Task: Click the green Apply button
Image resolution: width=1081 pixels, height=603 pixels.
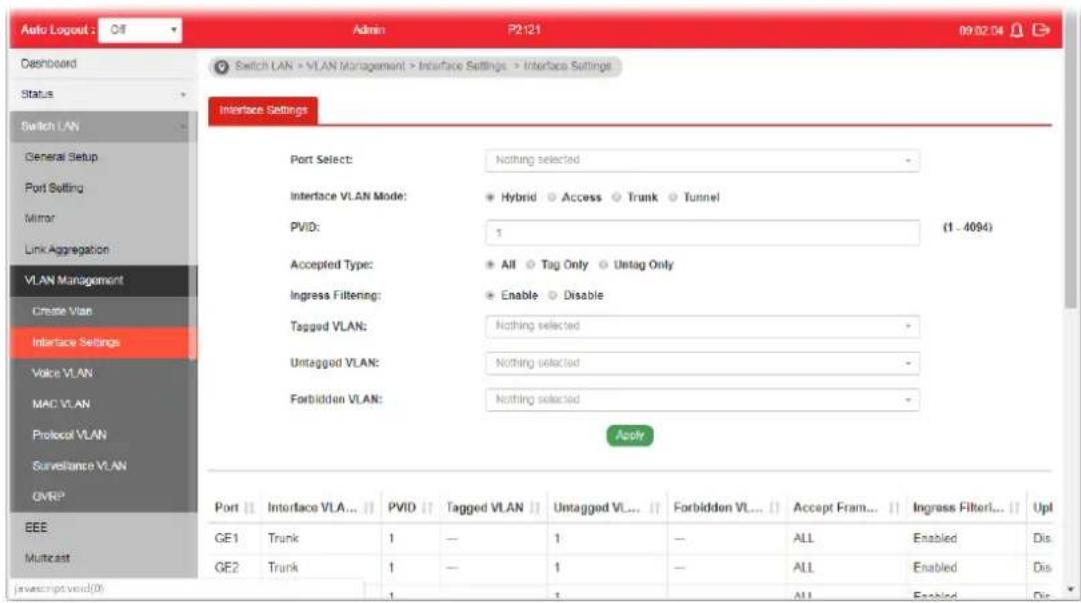Action: point(629,436)
